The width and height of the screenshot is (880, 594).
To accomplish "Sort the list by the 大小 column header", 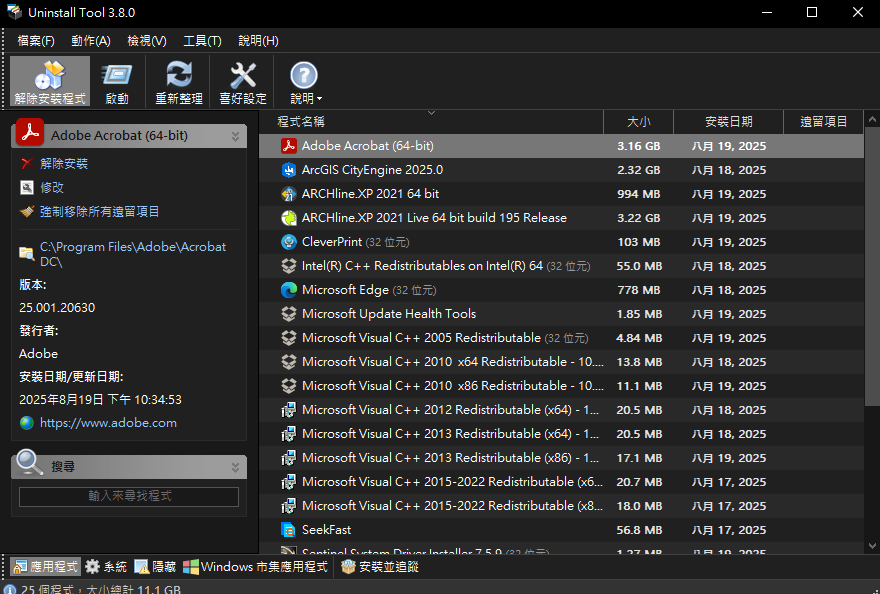I will (638, 122).
